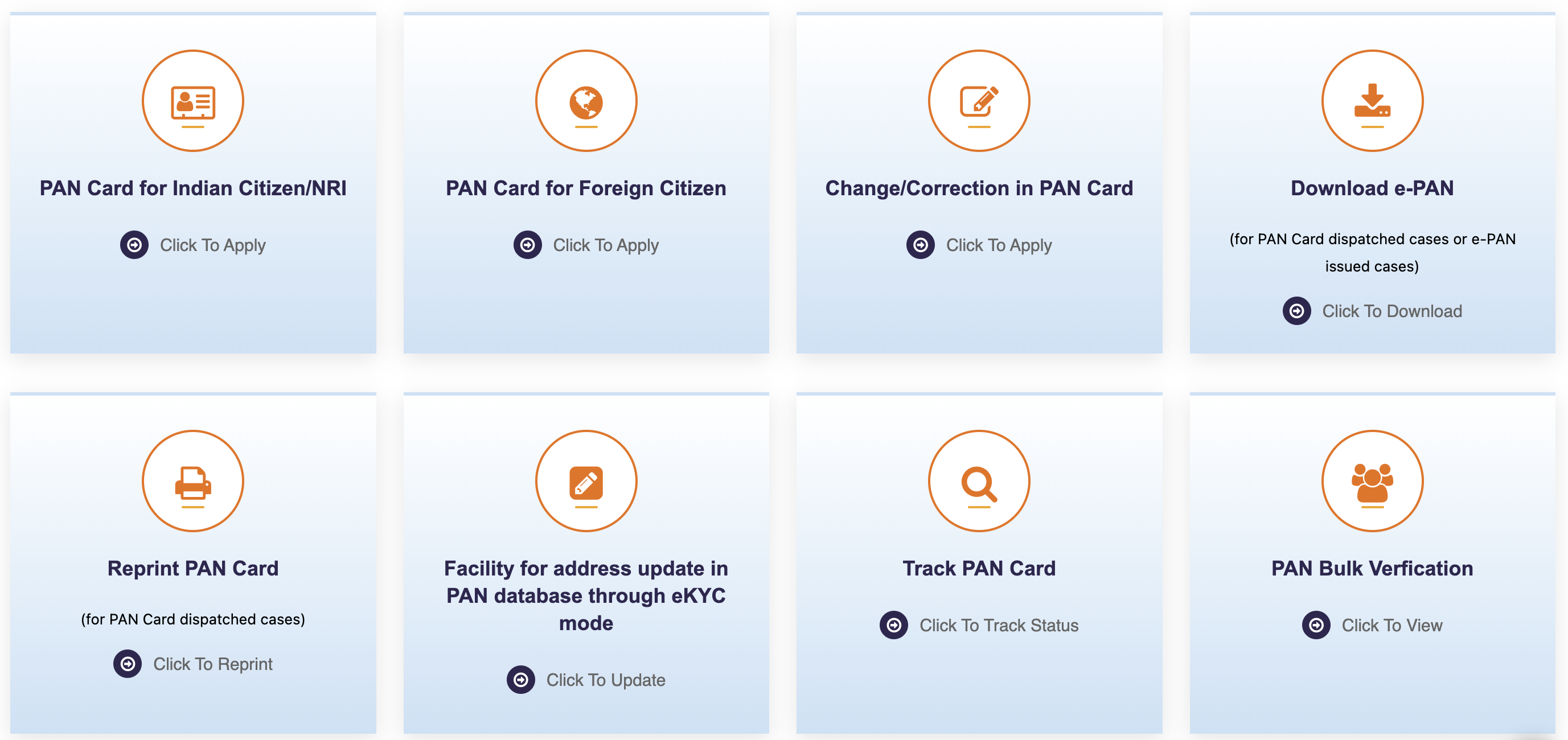Click the download icon above Download e-PAN
Image resolution: width=1568 pixels, height=740 pixels.
tap(1371, 101)
